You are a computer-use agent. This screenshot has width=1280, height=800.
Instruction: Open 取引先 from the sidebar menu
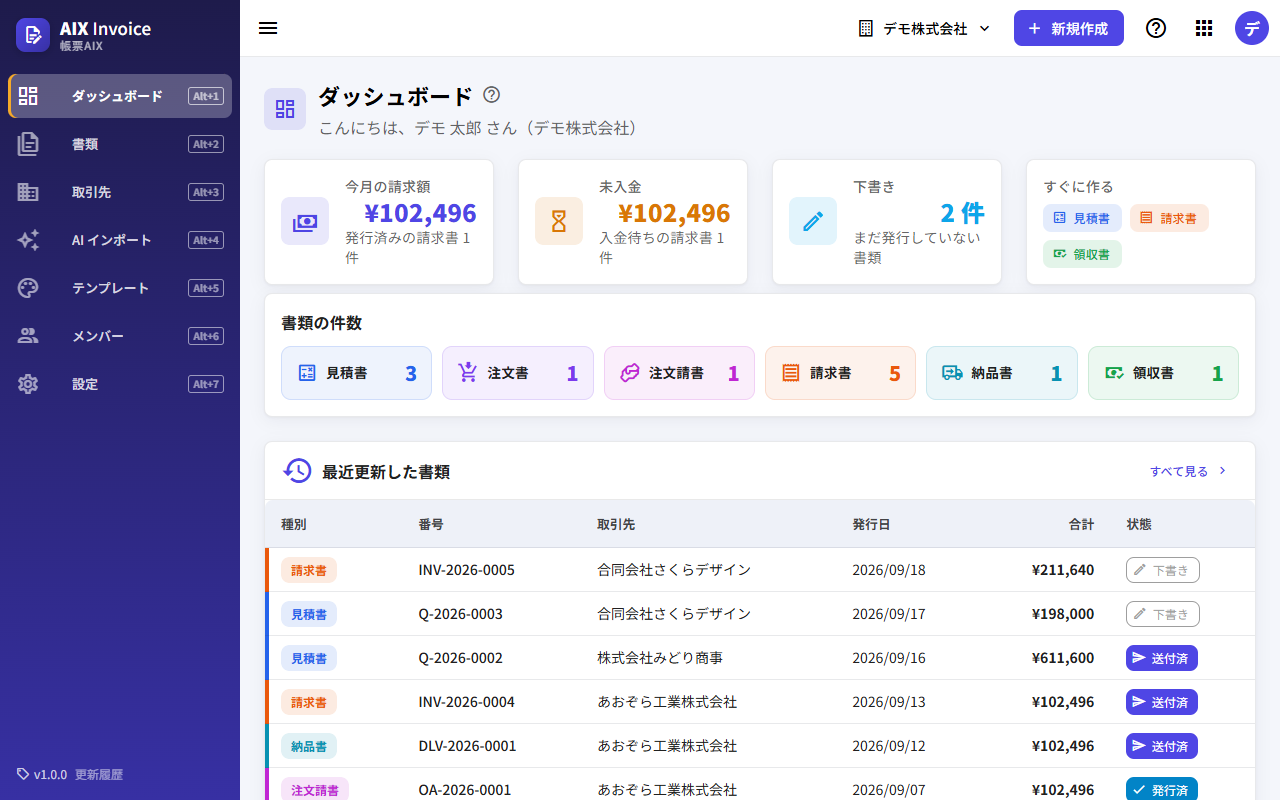click(x=120, y=192)
